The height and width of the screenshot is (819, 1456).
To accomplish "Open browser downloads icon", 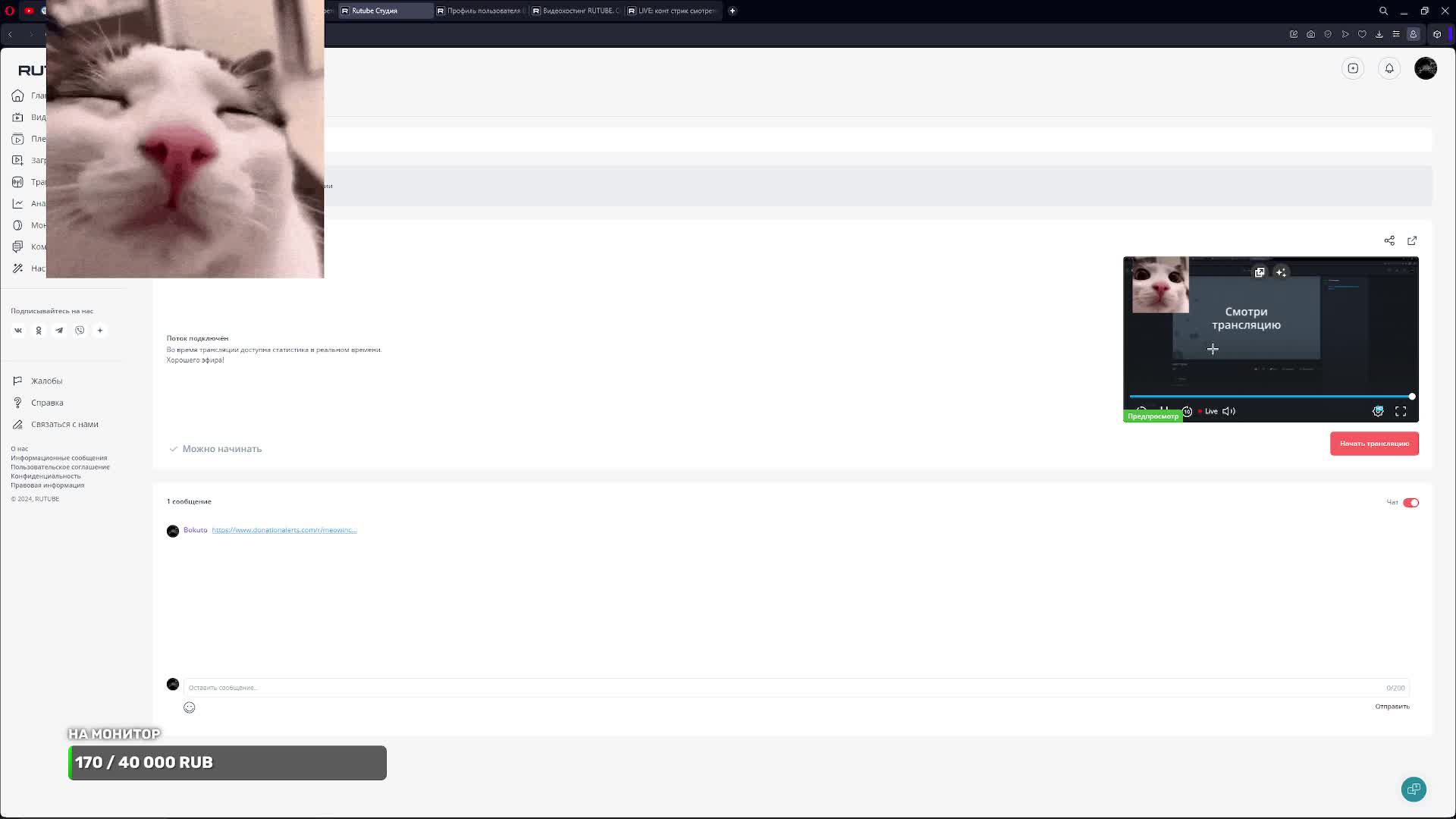I will pos(1379,34).
